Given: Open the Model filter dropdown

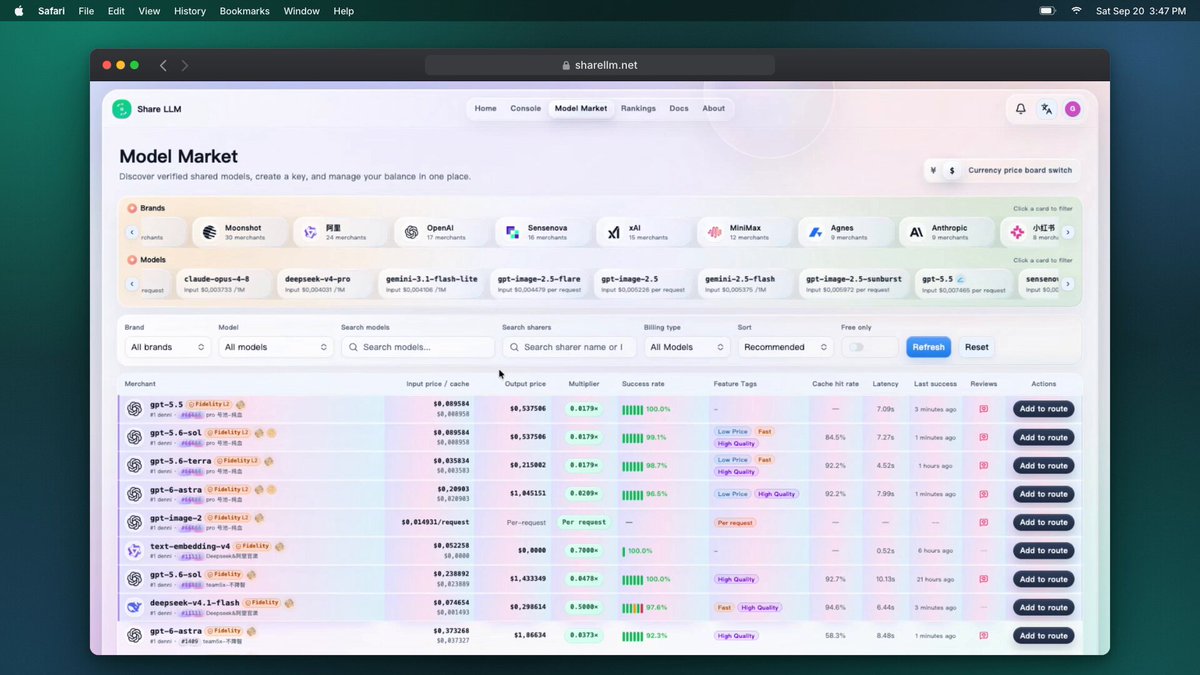Looking at the screenshot, I should click(x=277, y=347).
